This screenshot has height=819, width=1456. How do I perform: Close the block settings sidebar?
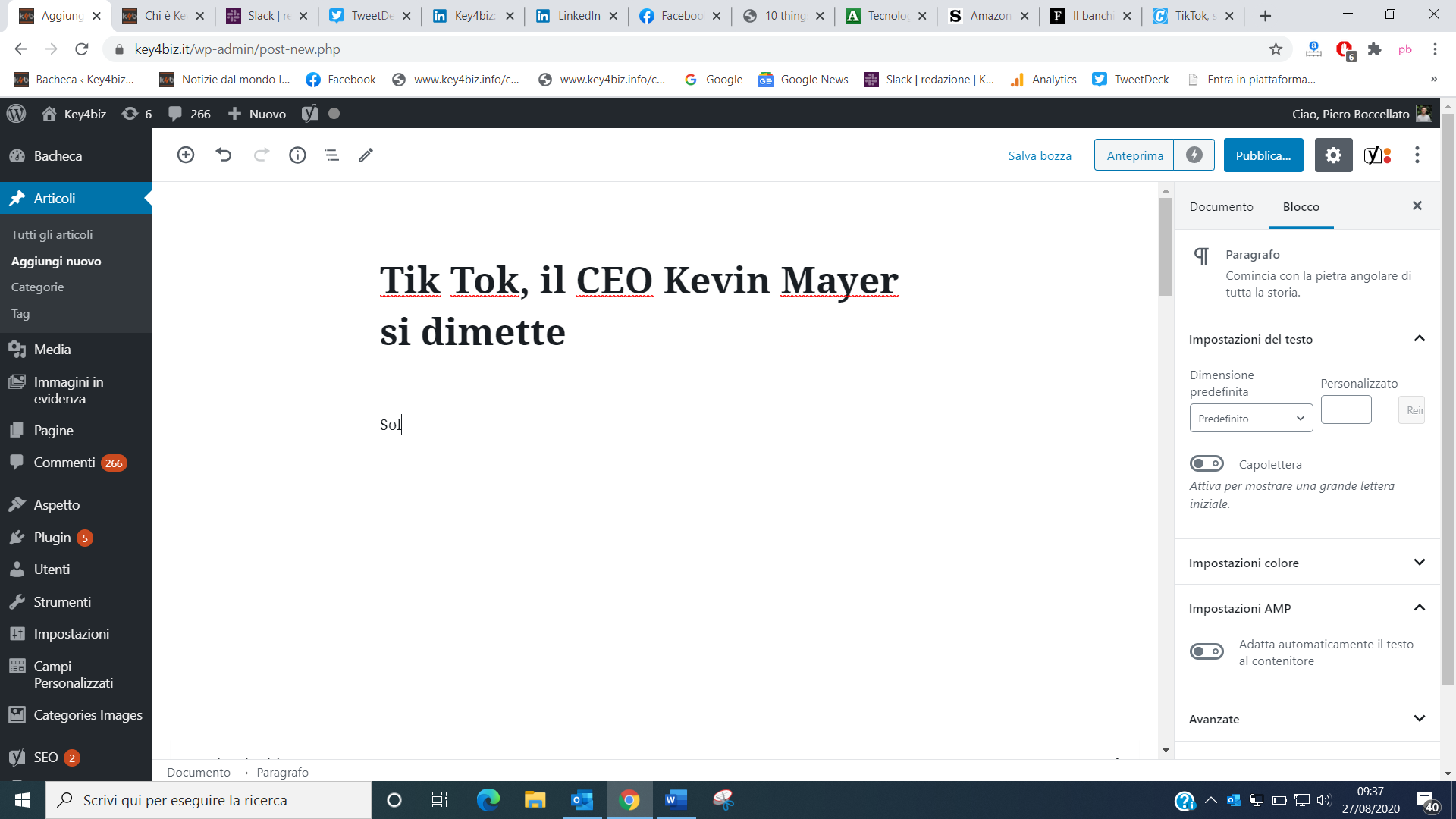[x=1417, y=206]
